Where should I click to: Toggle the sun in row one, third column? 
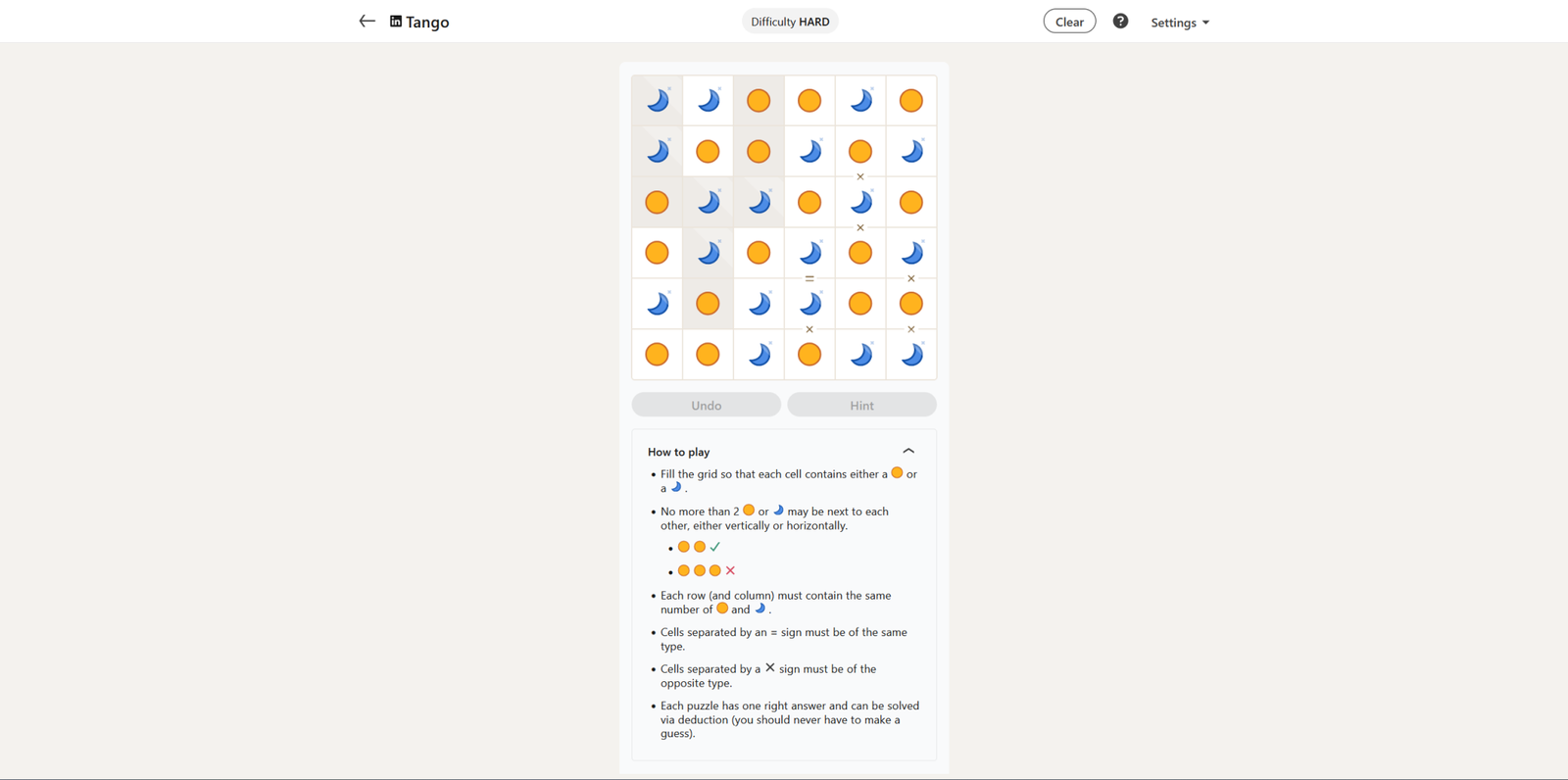[x=759, y=100]
